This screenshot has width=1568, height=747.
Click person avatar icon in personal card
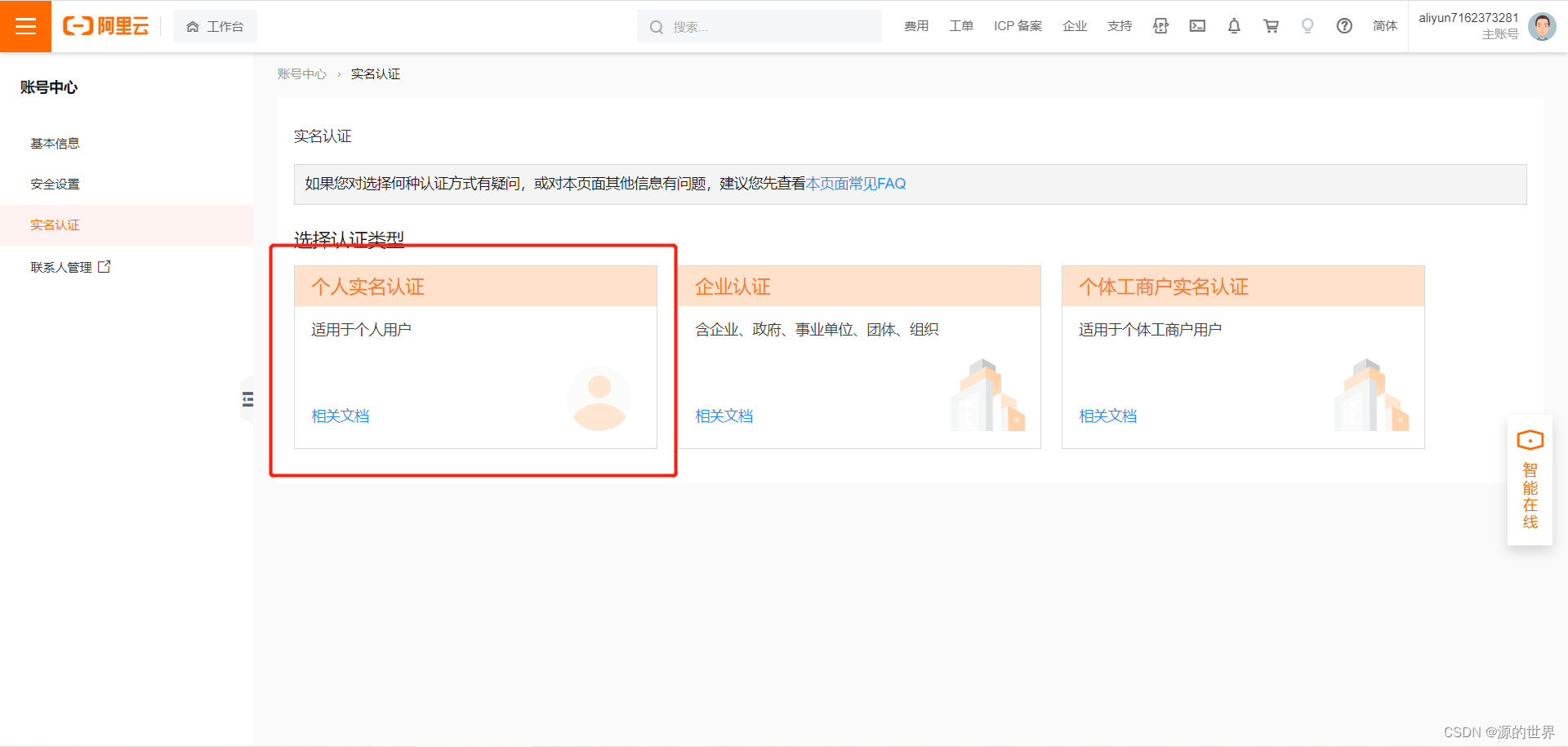[x=599, y=398]
